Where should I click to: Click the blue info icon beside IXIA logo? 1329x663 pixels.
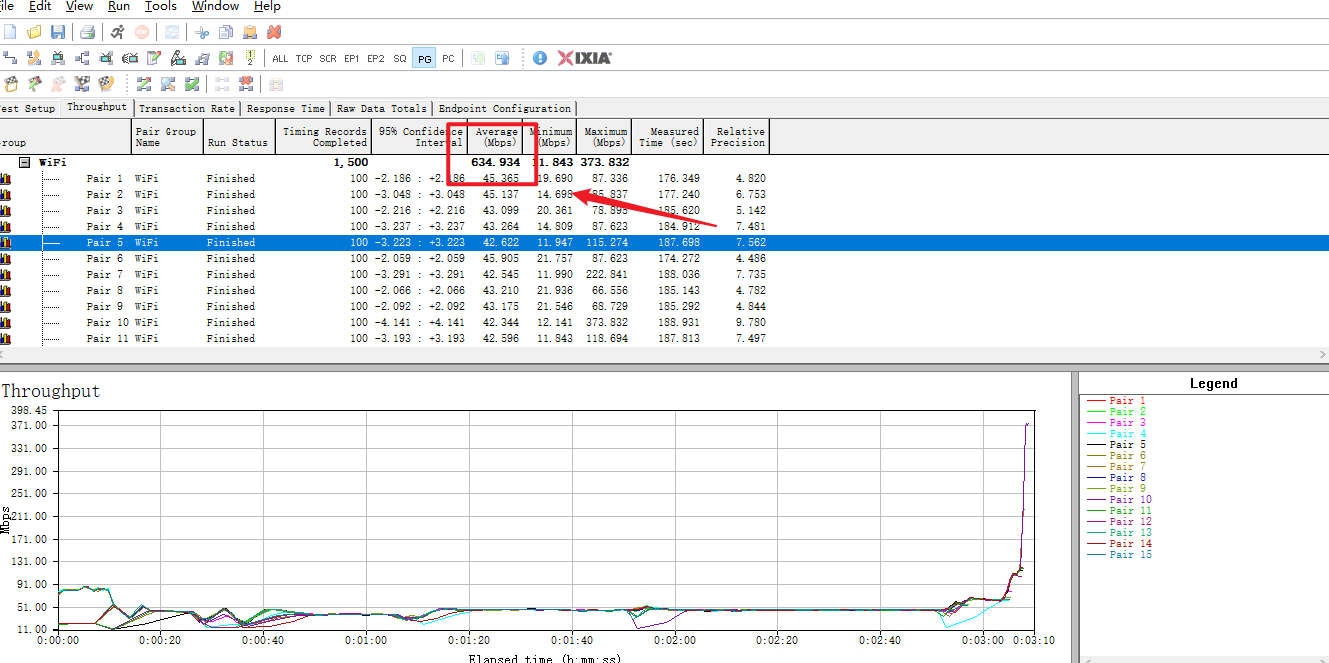tap(540, 58)
